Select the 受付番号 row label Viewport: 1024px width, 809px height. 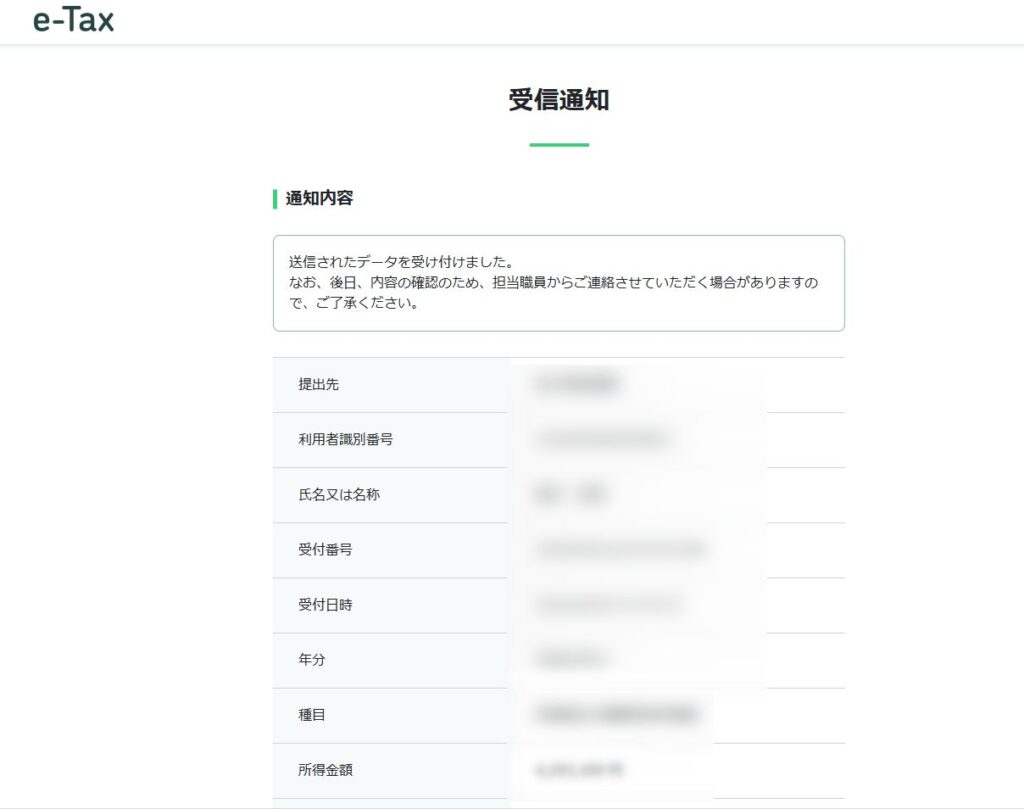click(325, 549)
